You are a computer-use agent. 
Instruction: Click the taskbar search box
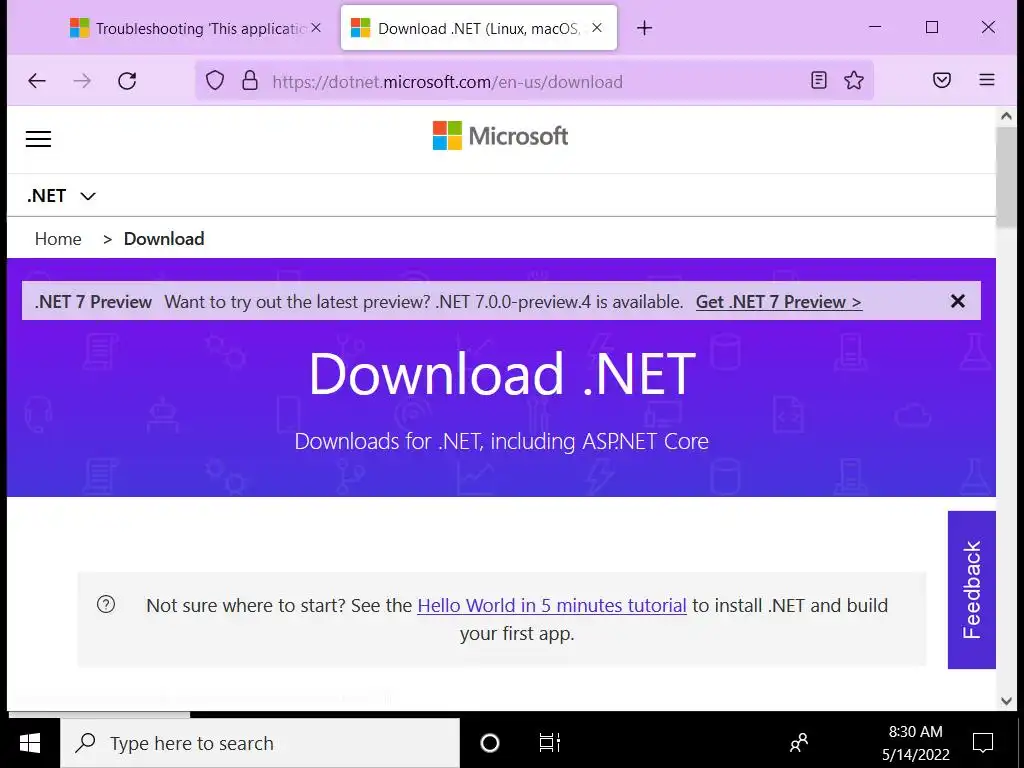point(261,743)
